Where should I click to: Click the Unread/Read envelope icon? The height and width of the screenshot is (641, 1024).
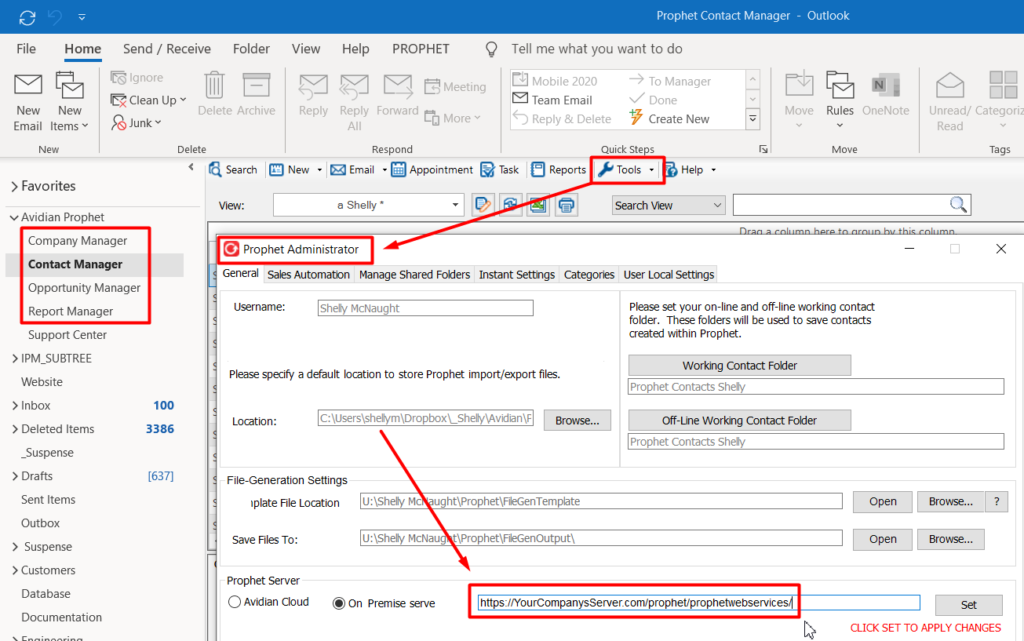[950, 85]
